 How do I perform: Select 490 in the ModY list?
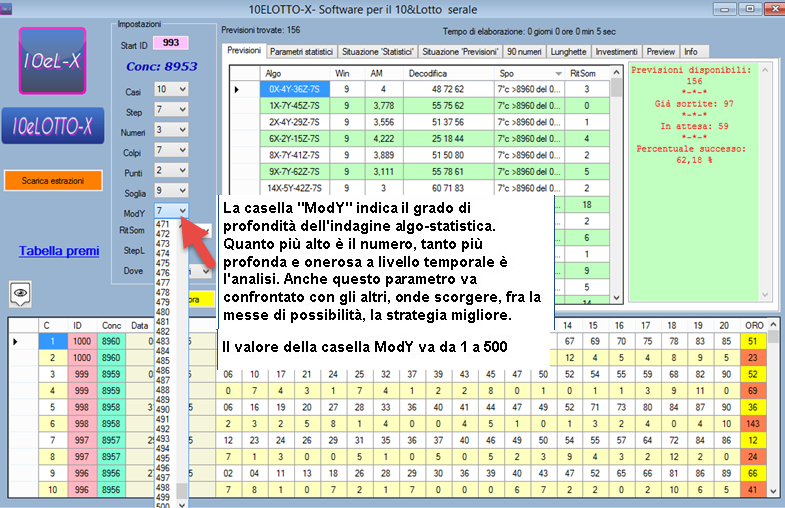click(163, 409)
